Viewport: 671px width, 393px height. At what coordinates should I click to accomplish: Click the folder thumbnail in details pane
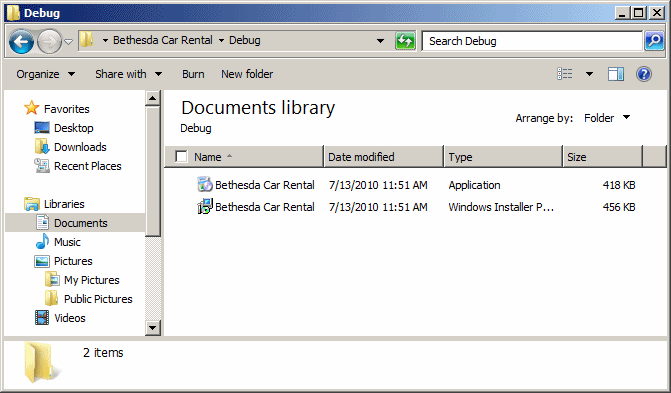pyautogui.click(x=41, y=362)
